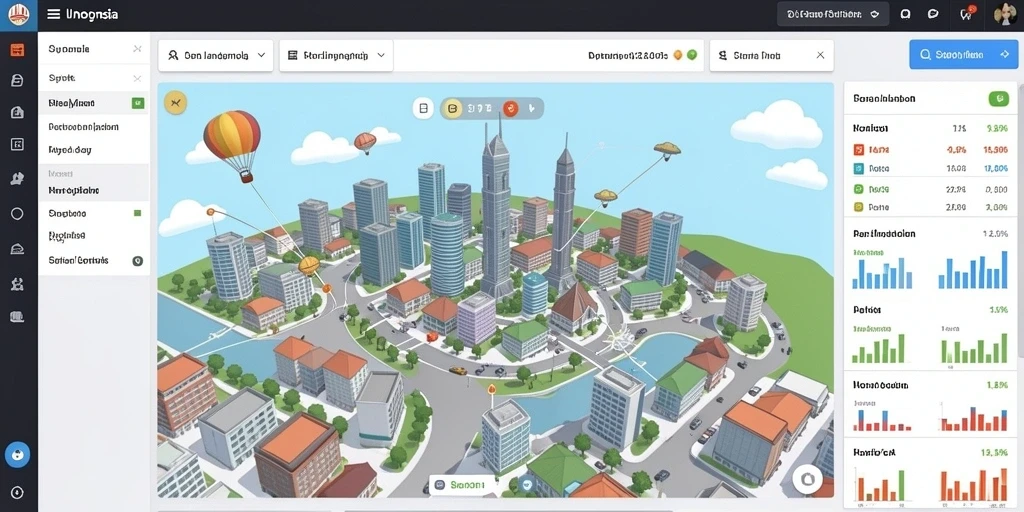Open the speech bubble chat icon

pos(933,14)
